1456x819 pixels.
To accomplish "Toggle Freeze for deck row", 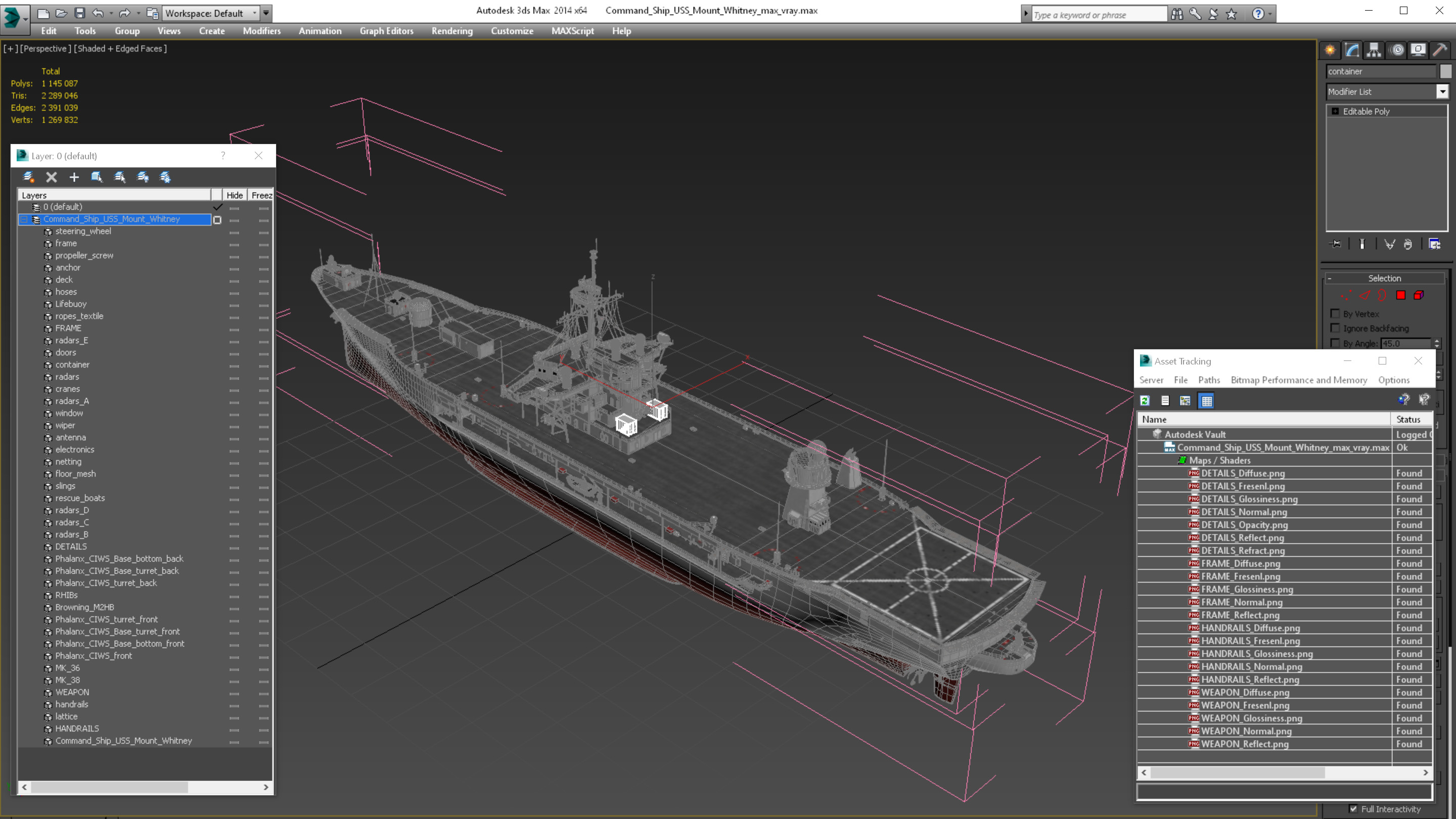I will point(263,281).
